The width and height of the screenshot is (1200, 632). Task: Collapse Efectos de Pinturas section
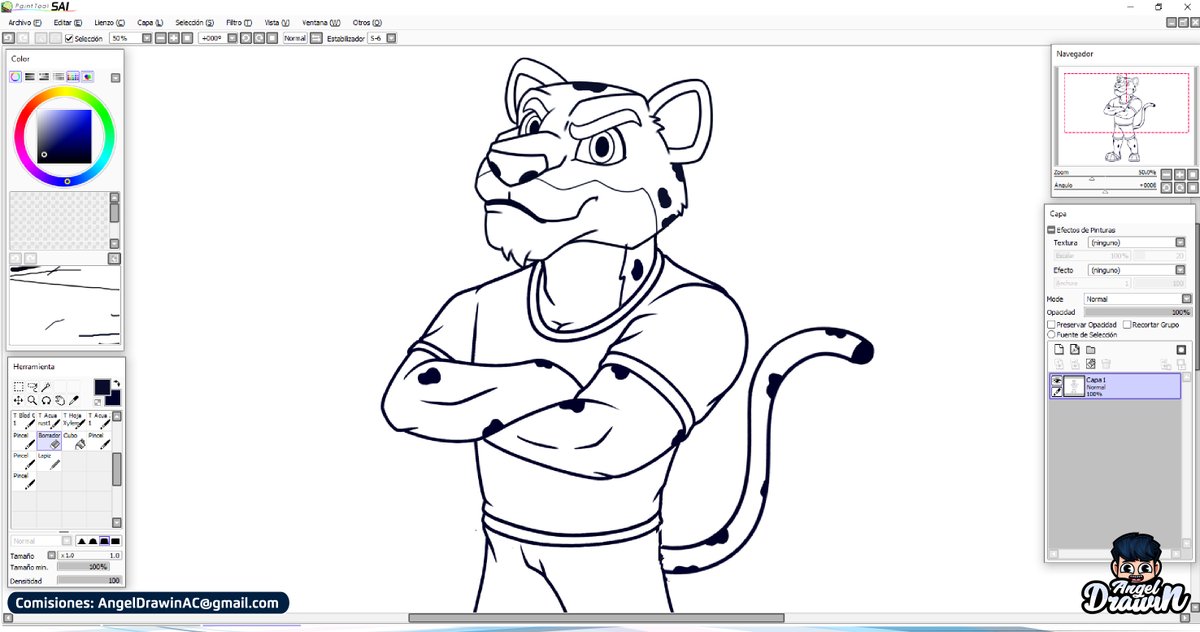[1051, 230]
